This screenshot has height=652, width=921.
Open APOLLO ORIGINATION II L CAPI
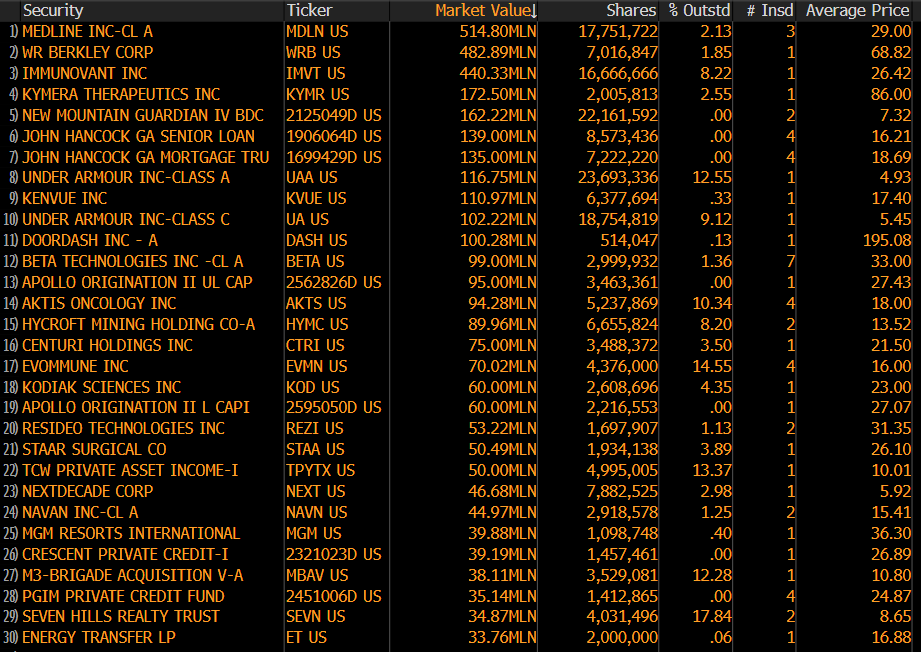[x=136, y=408]
